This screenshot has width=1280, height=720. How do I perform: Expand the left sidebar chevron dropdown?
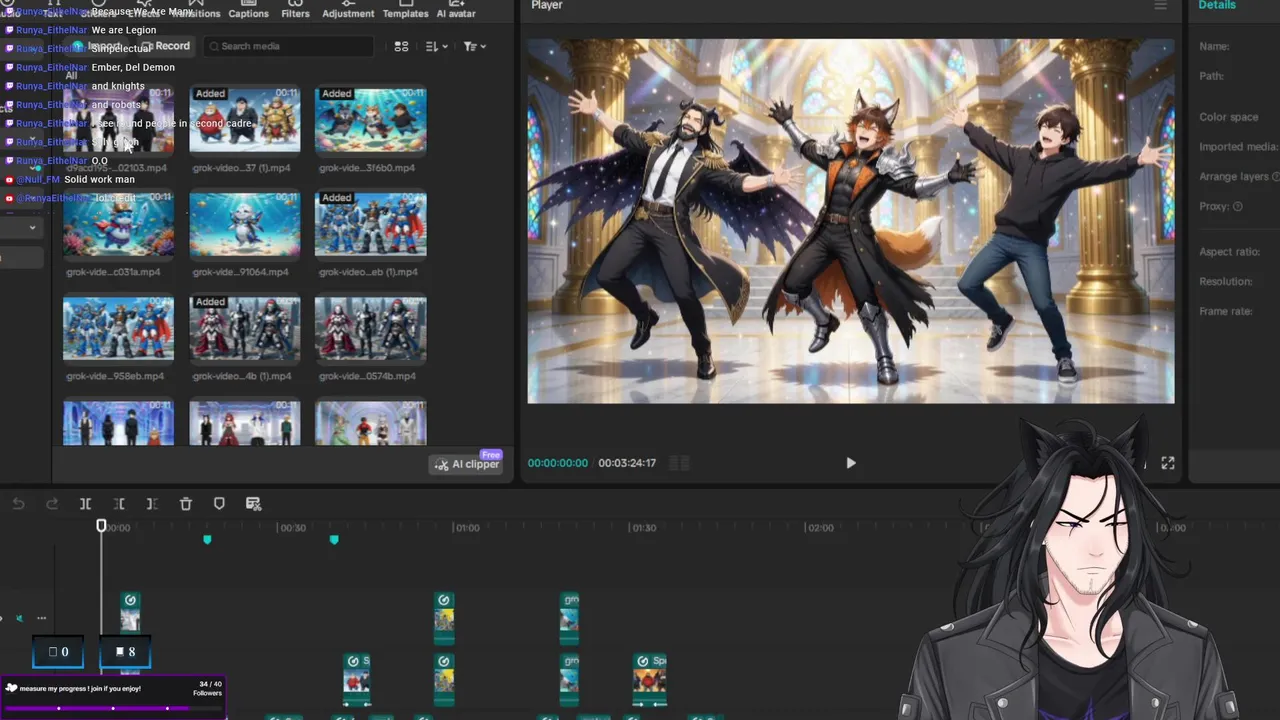[x=32, y=227]
